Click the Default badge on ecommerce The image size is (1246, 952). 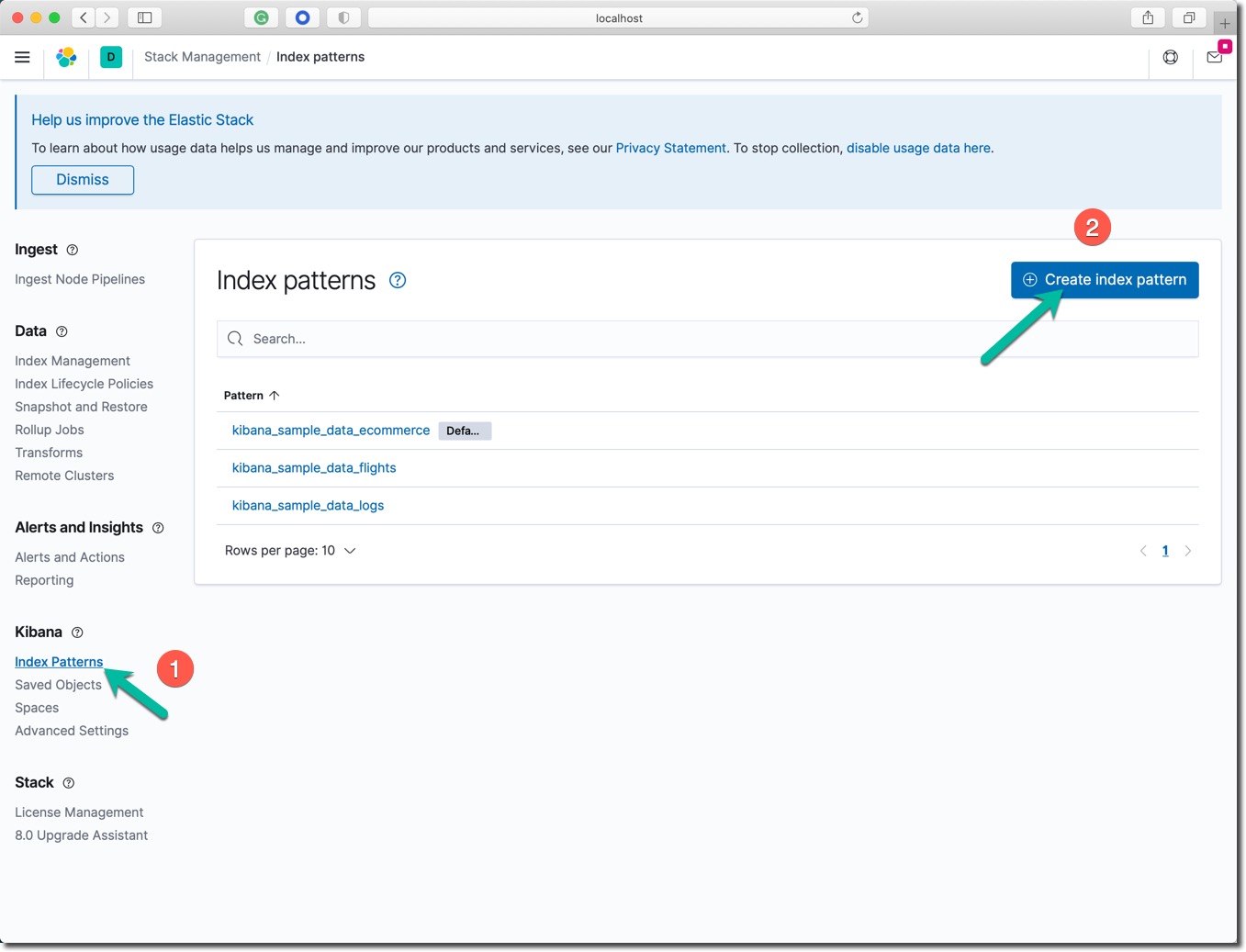(465, 431)
